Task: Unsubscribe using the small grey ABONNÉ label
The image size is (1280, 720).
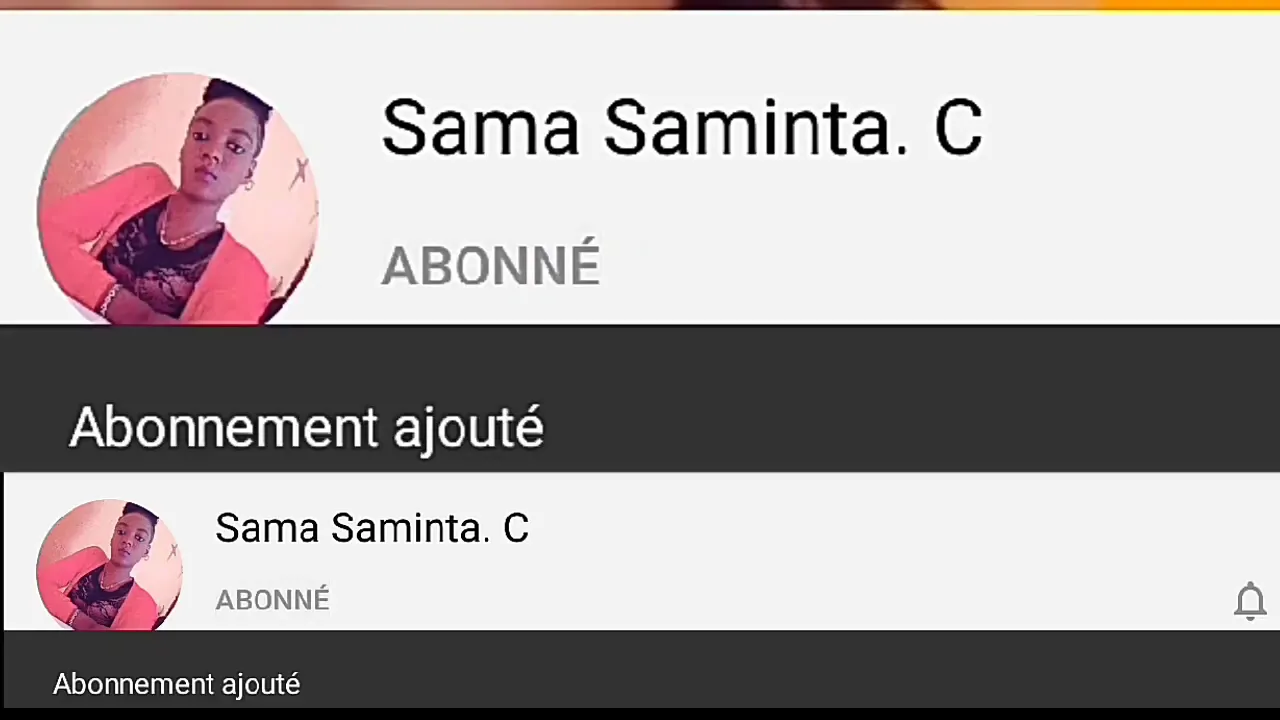Action: (x=272, y=600)
